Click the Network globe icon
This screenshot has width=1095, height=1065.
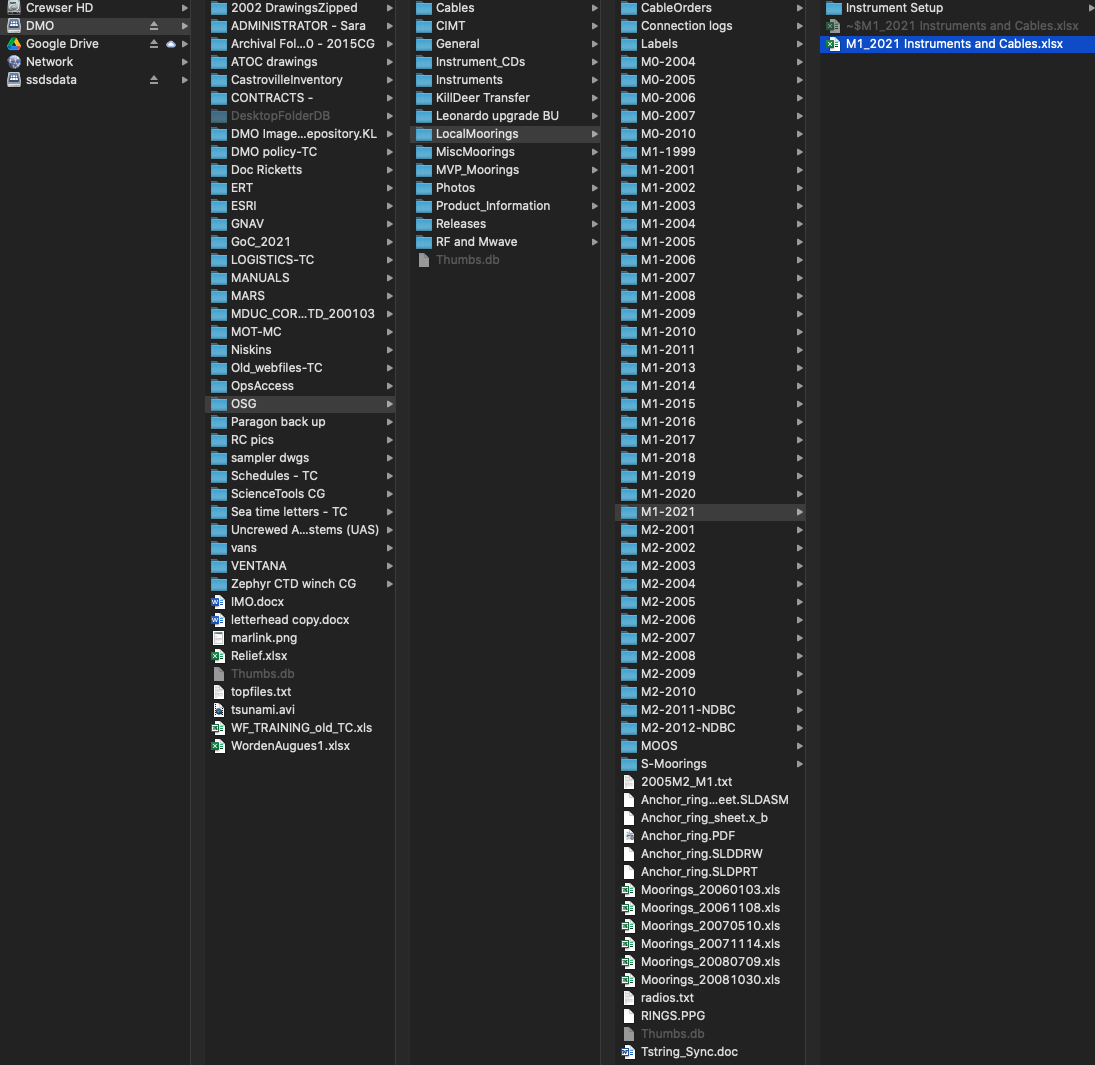(x=14, y=62)
